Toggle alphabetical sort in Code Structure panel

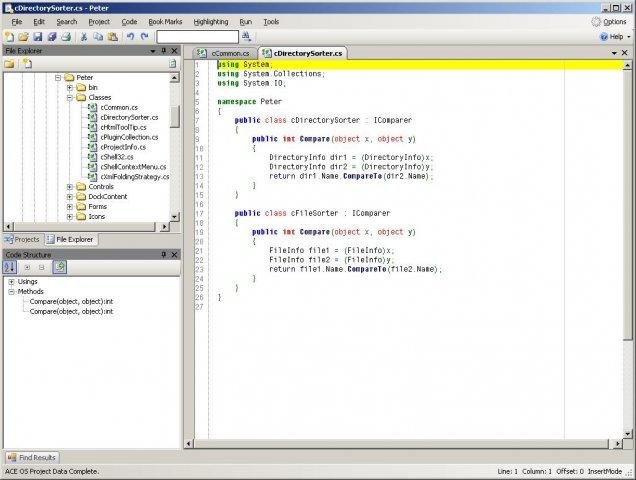pyautogui.click(x=9, y=267)
